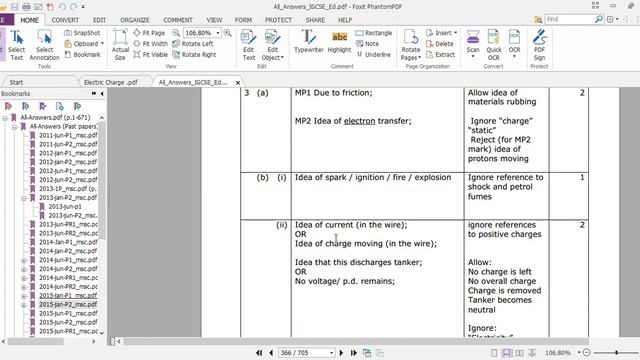Open the PROTECT ribbon tab

pyautogui.click(x=278, y=20)
